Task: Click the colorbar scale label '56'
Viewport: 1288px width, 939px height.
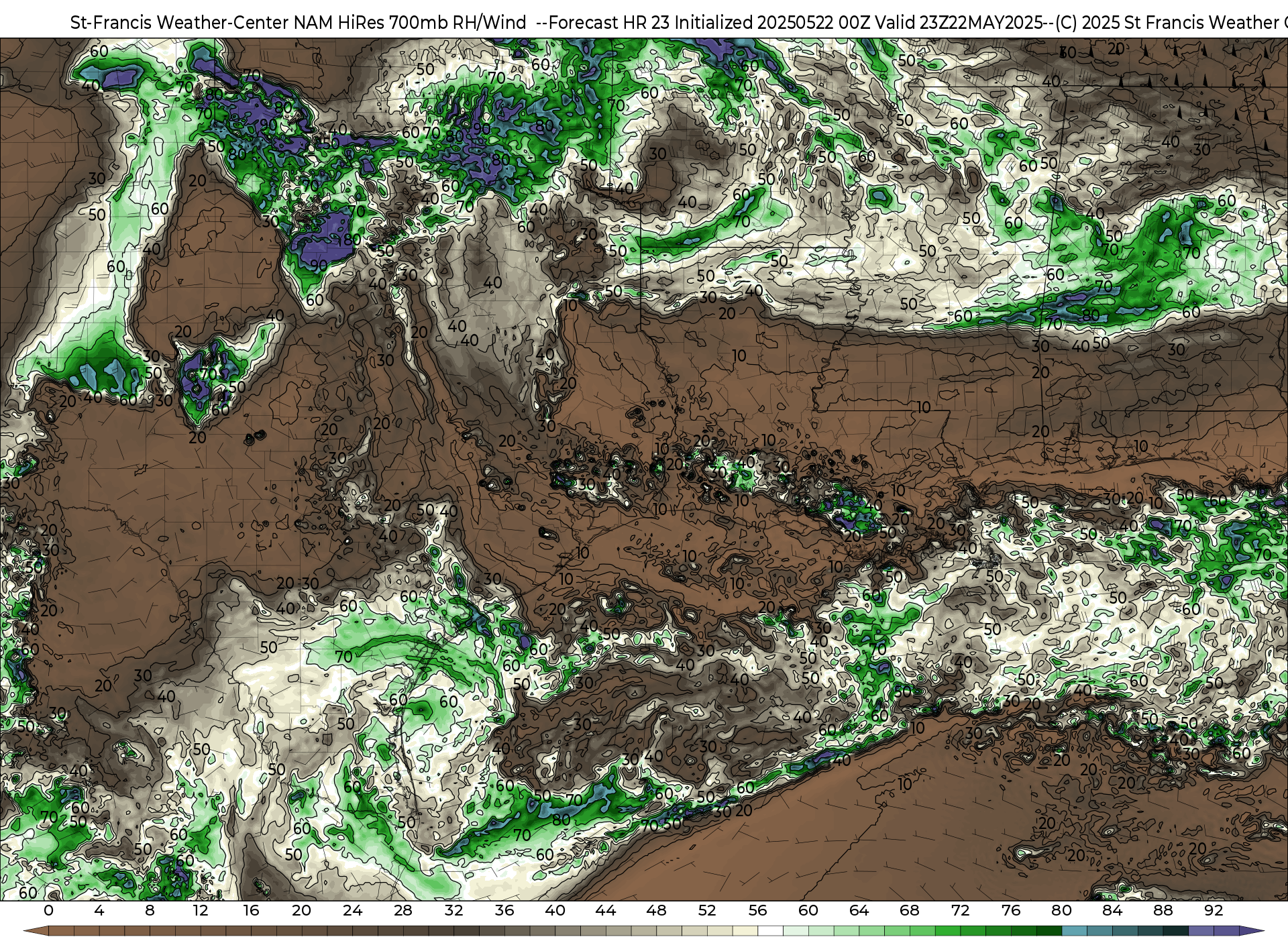Action: (x=757, y=910)
